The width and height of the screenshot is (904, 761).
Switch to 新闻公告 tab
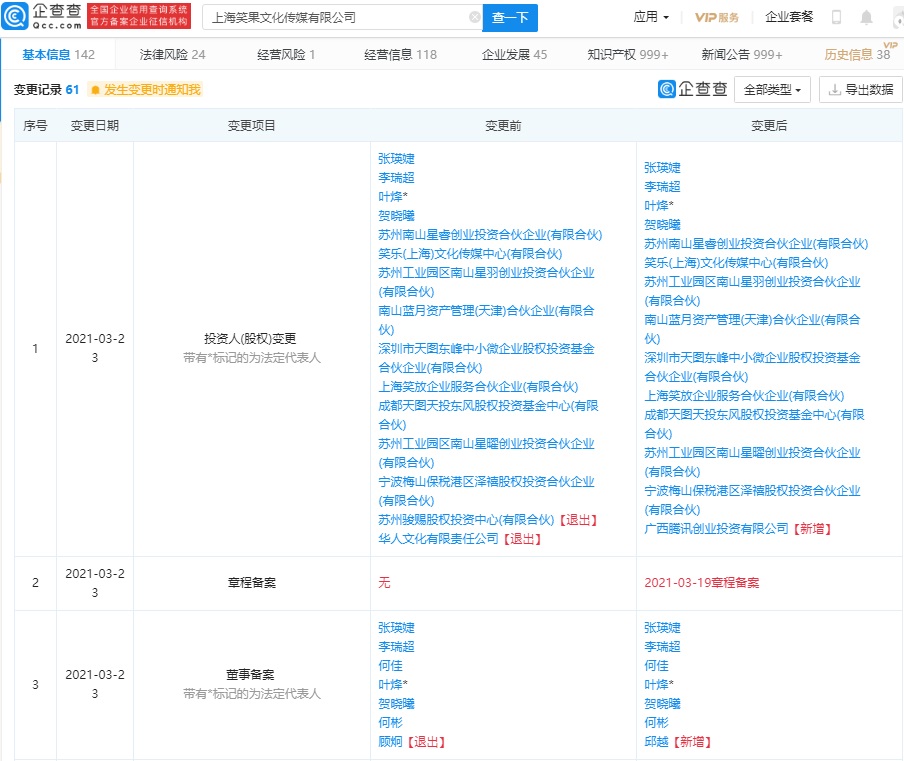(x=742, y=55)
